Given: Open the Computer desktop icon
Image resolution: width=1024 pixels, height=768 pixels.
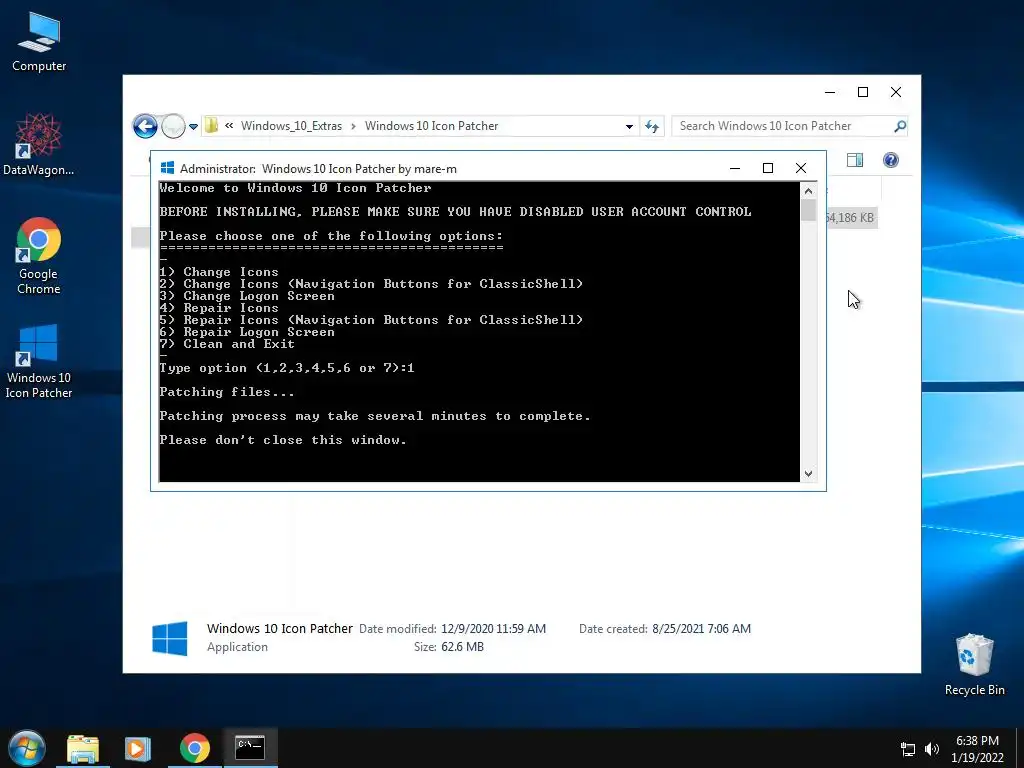Looking at the screenshot, I should click(x=39, y=42).
